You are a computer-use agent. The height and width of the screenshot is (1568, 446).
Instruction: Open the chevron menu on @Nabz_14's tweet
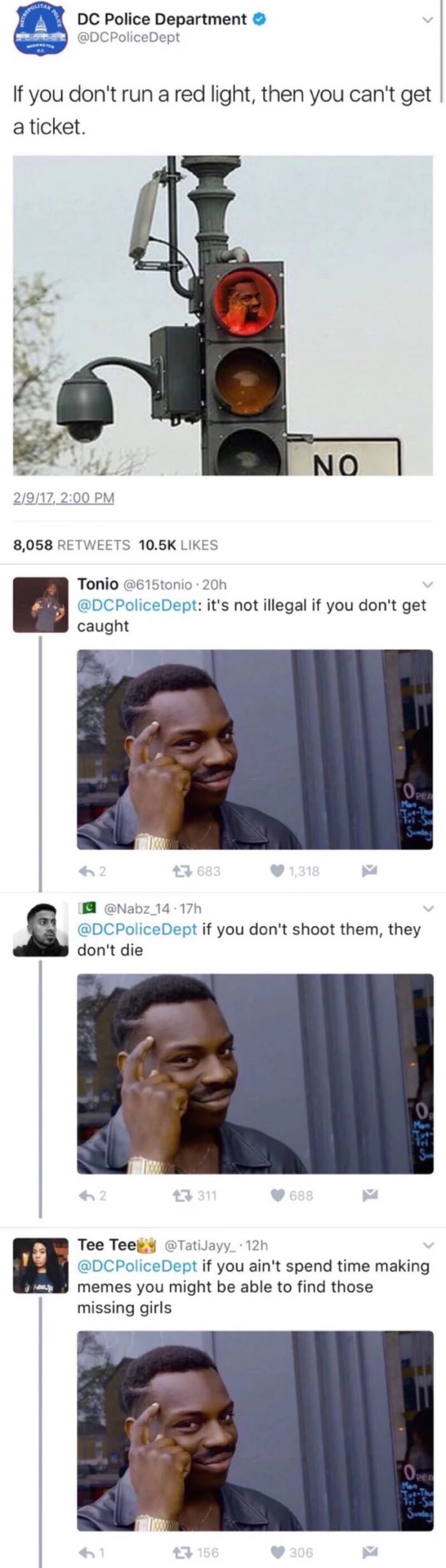[x=428, y=909]
